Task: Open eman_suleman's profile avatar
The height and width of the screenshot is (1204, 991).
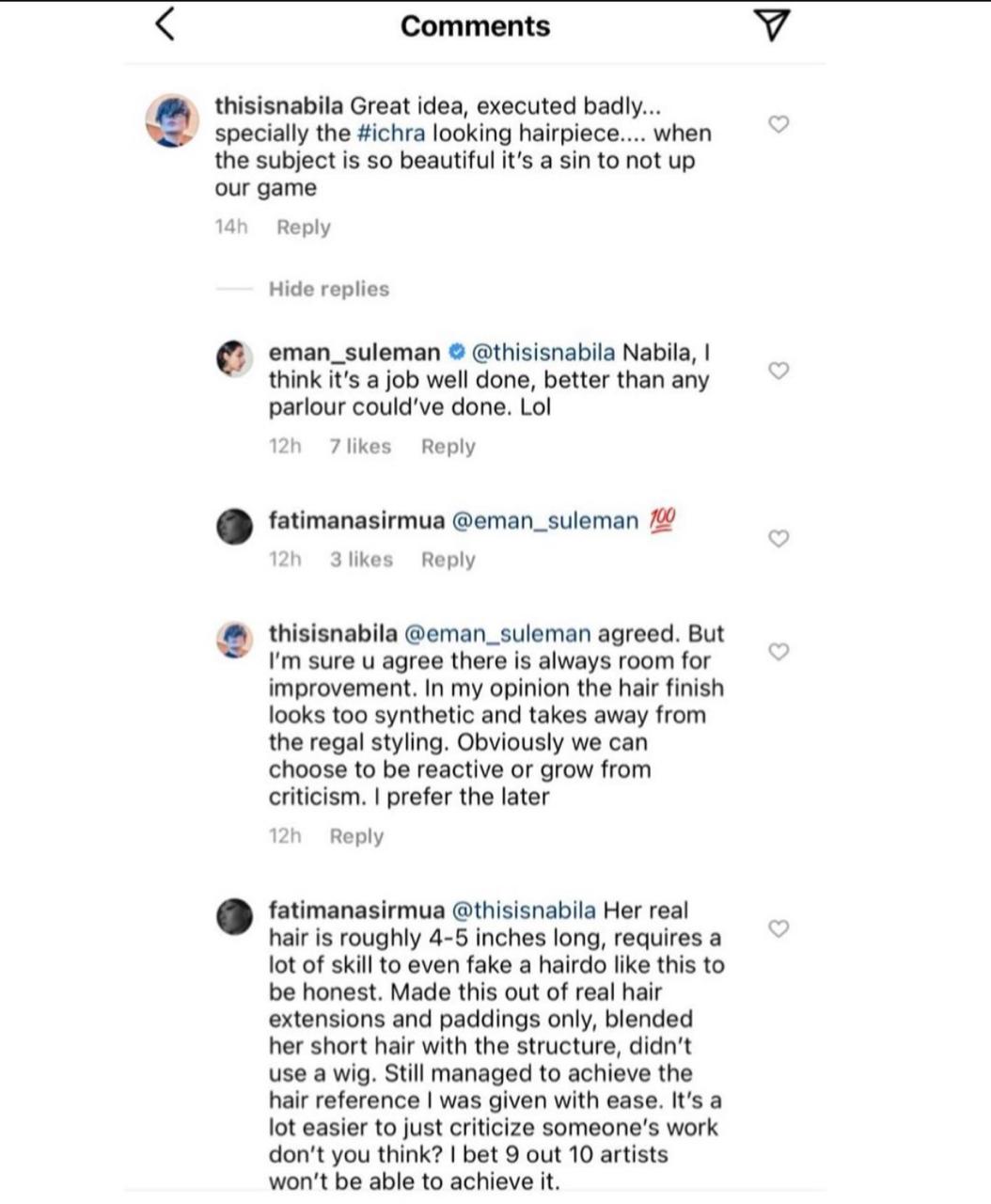Action: [235, 359]
